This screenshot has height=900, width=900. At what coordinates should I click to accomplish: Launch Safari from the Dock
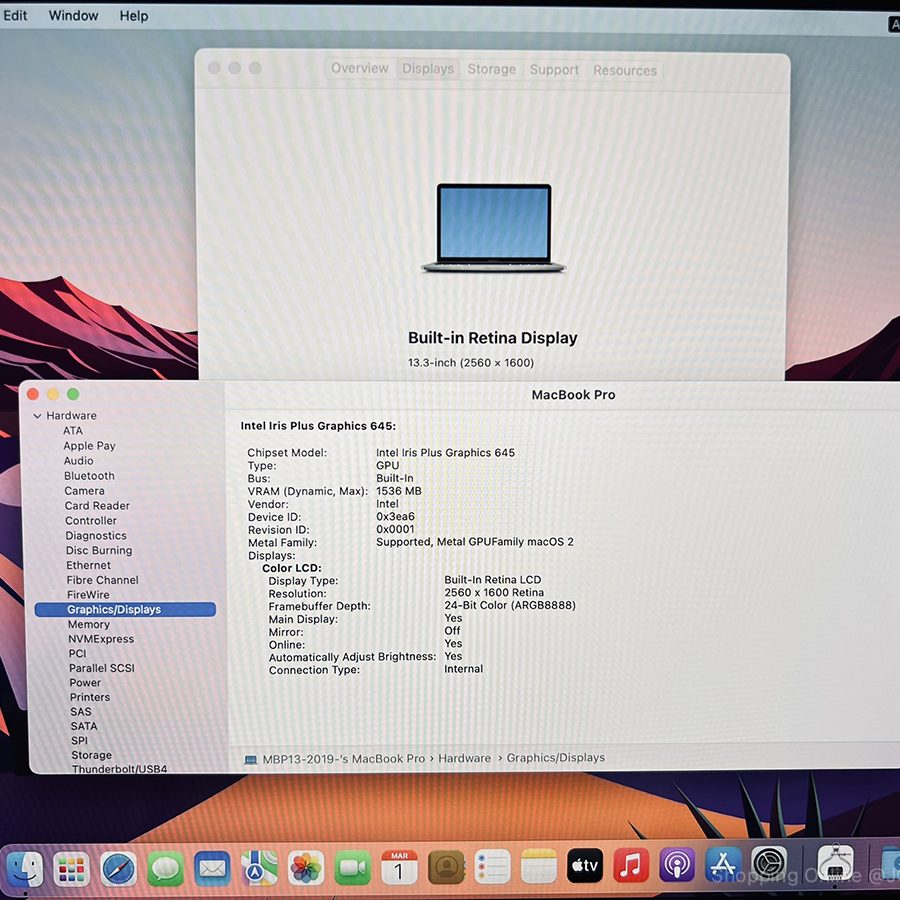click(x=118, y=868)
